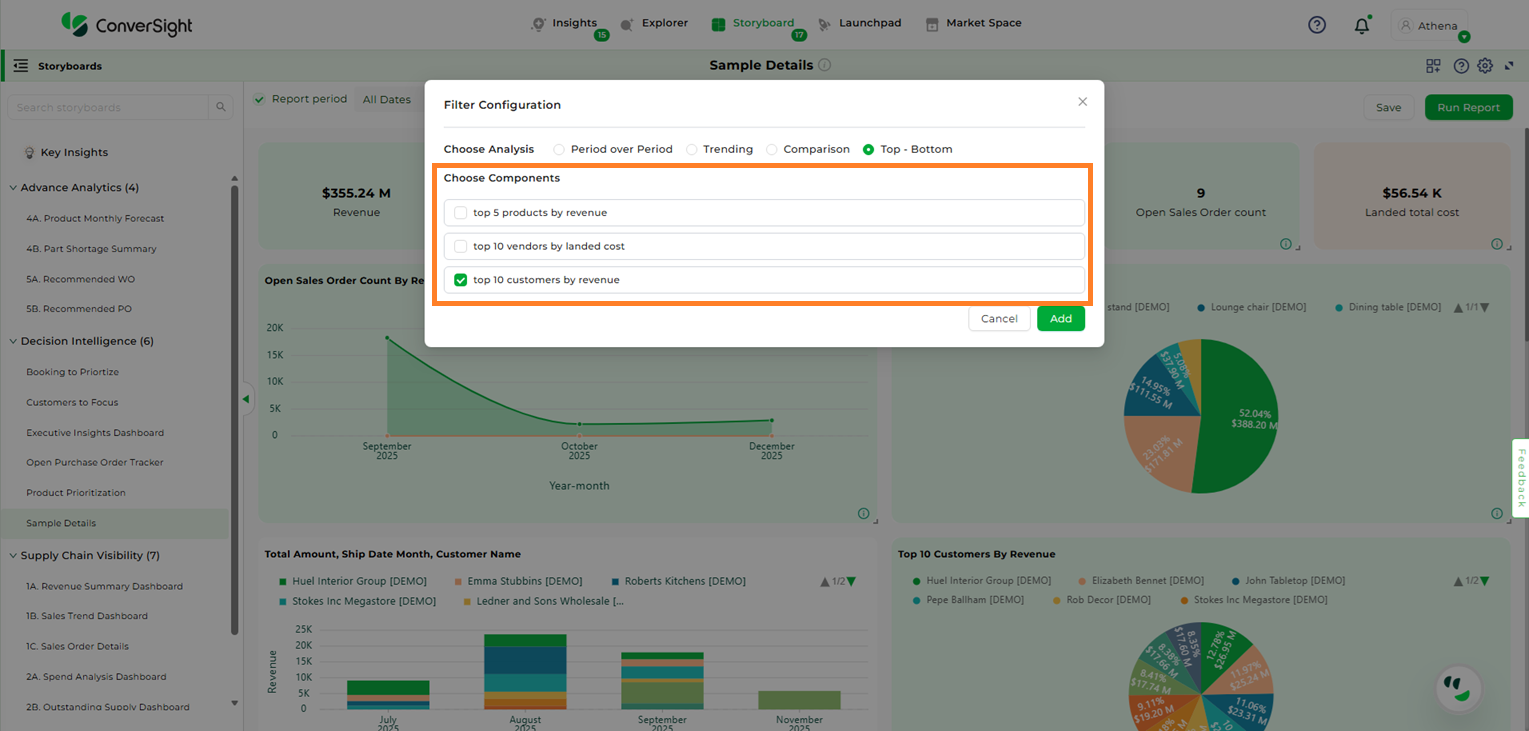
Task: Open the add widget grid icon
Action: 1433,66
